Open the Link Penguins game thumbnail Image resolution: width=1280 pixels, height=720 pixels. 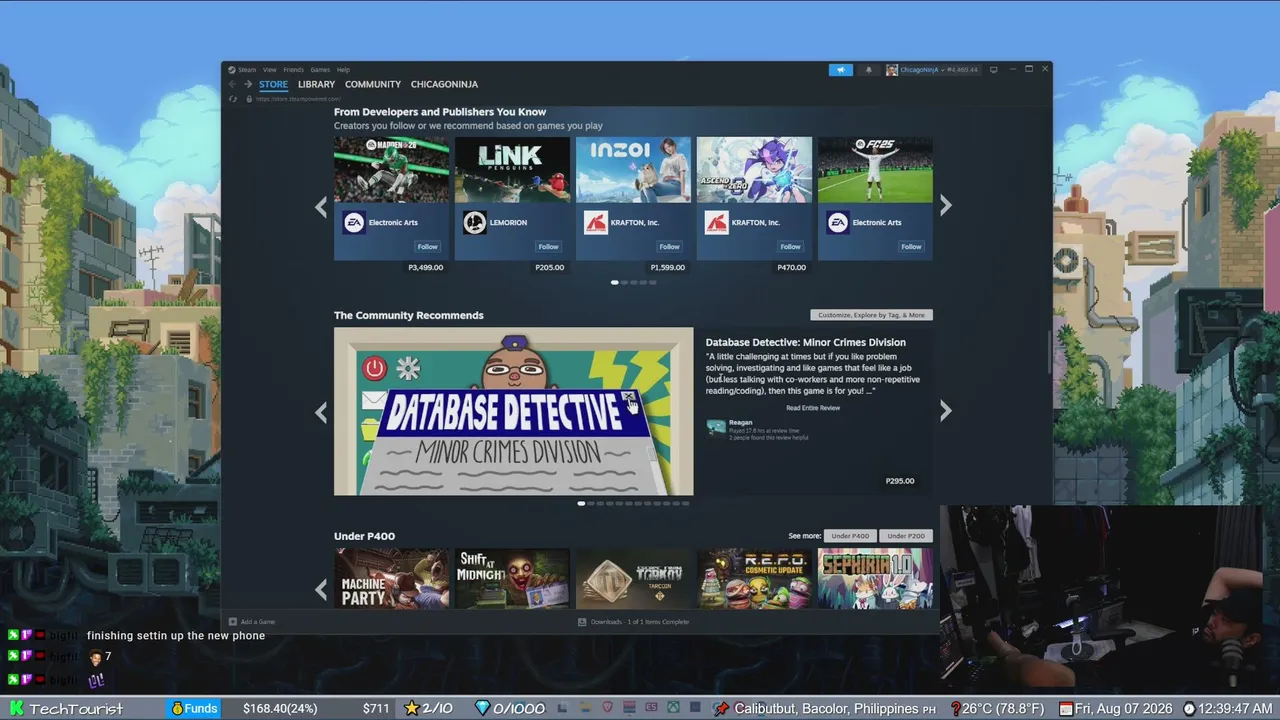point(512,170)
